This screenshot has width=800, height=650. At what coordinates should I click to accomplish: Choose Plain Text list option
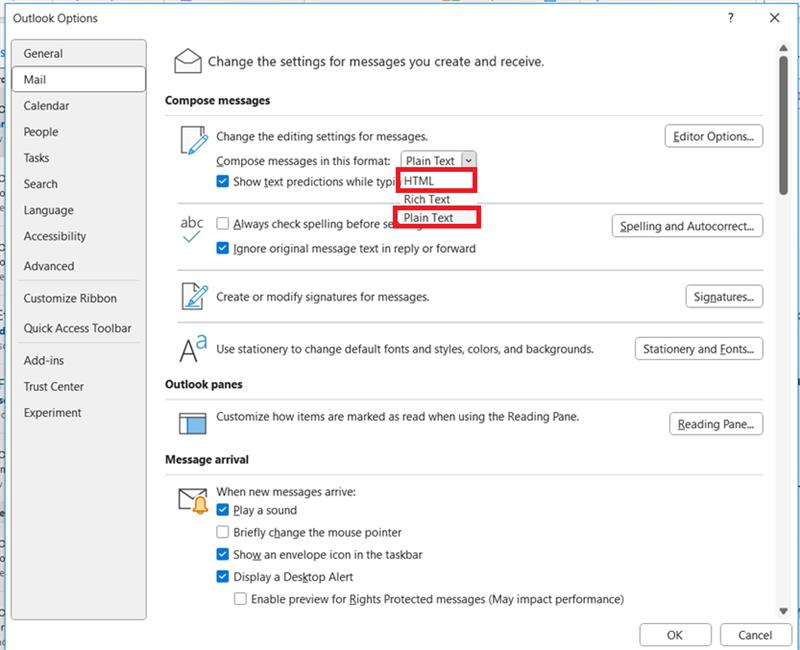pos(437,217)
